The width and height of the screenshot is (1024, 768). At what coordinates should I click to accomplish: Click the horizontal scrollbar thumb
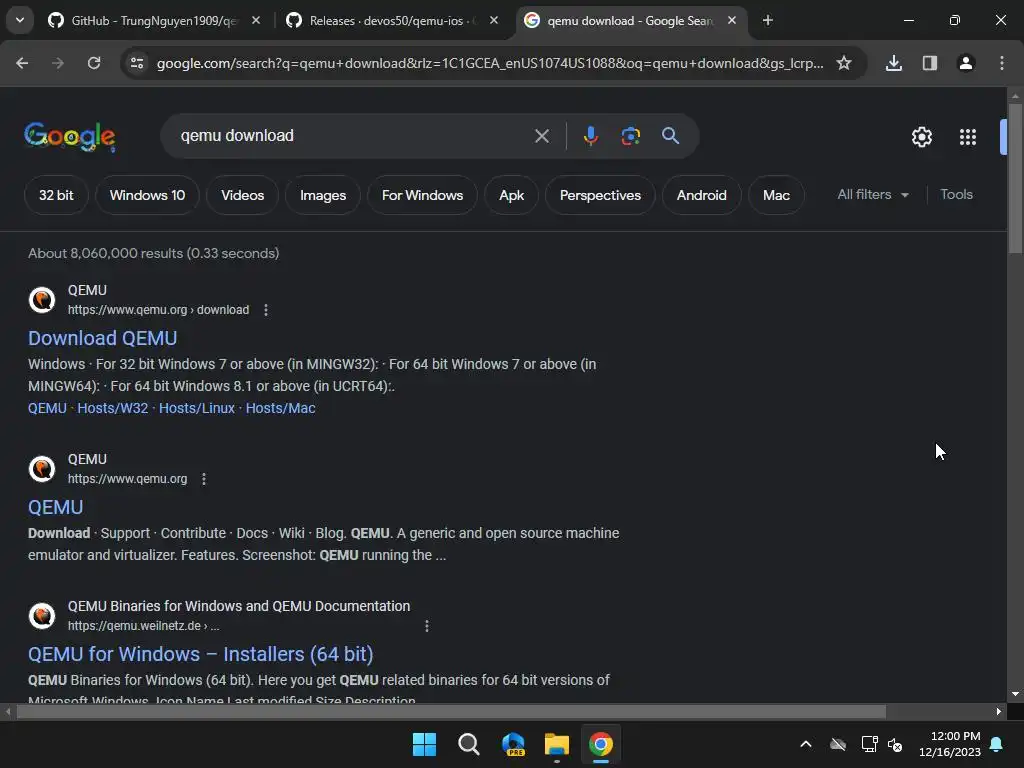click(451, 711)
